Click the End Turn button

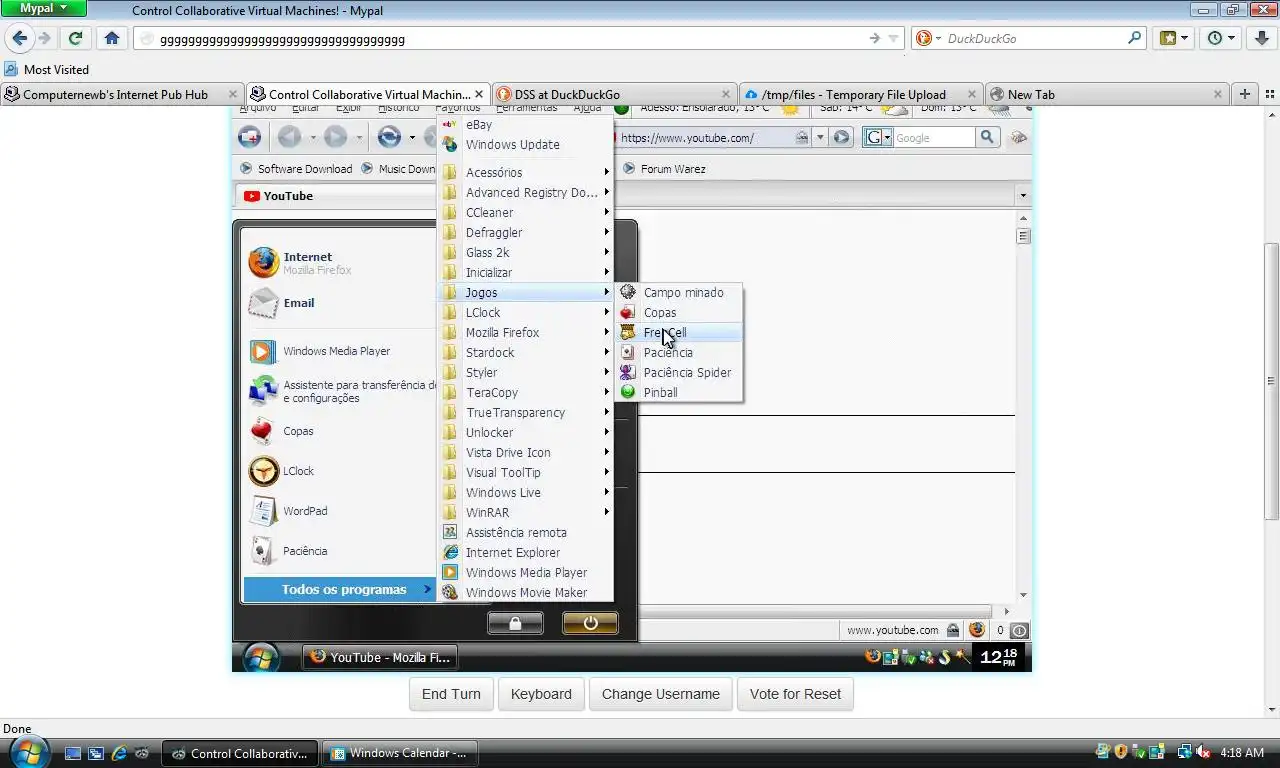click(451, 694)
